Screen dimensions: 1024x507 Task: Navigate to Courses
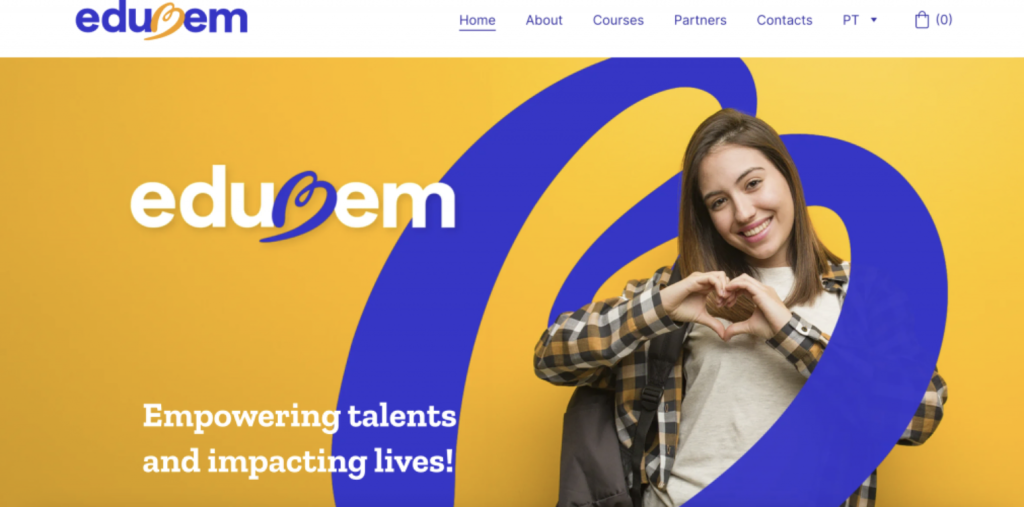pos(618,20)
